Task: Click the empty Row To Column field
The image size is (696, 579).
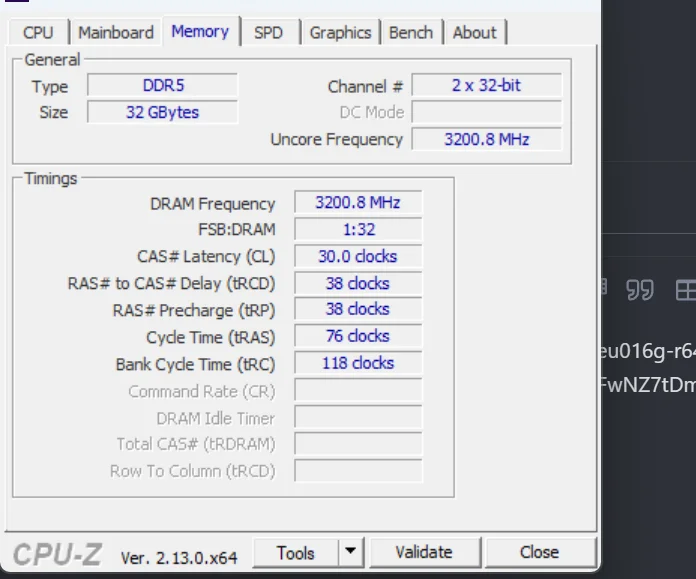Action: [x=358, y=471]
